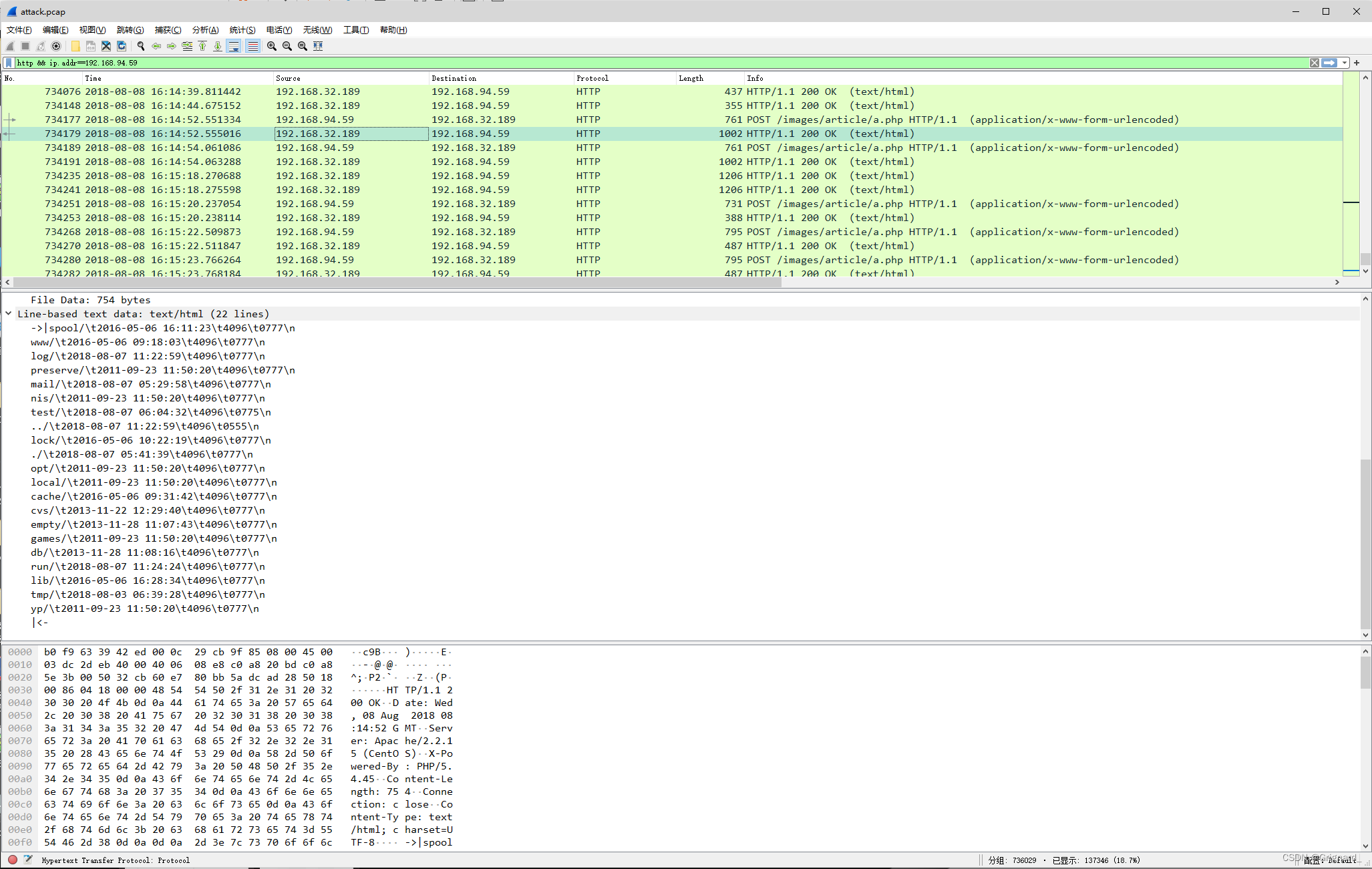Open the 帮助(H) menu

[393, 30]
